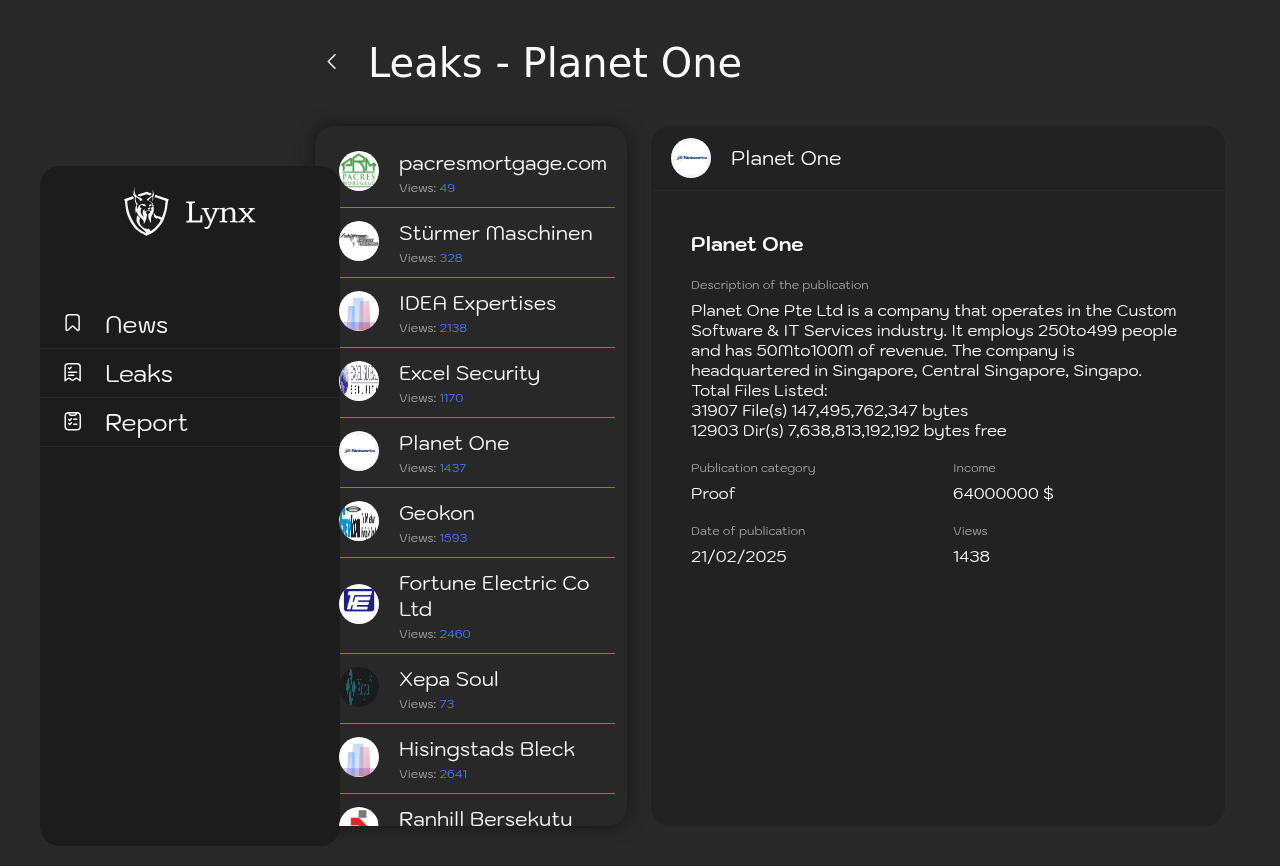Click Ranhill Bersekutu logo thumbnail
This screenshot has width=1280, height=866.
(359, 817)
